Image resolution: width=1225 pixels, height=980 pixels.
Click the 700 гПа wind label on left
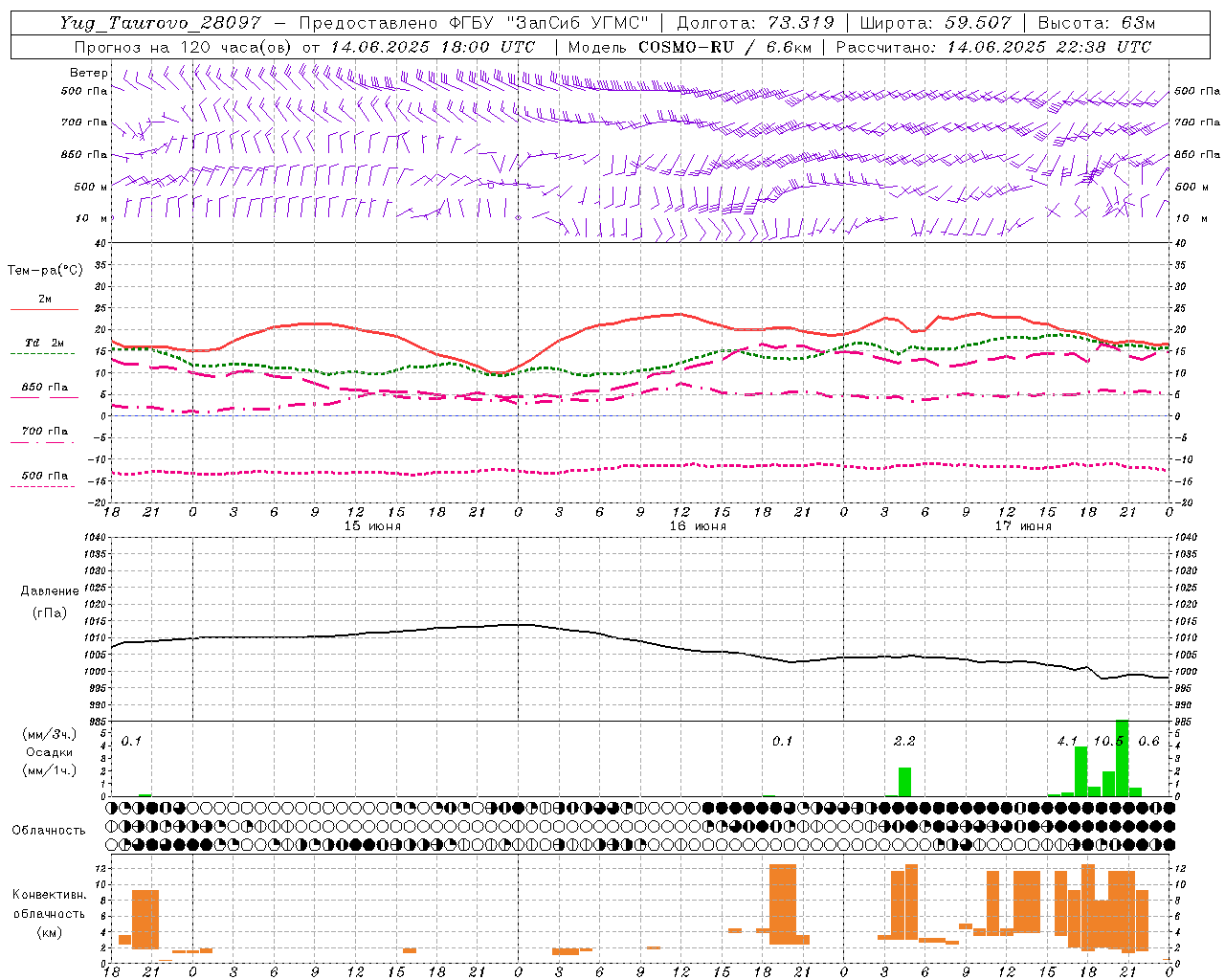(84, 122)
